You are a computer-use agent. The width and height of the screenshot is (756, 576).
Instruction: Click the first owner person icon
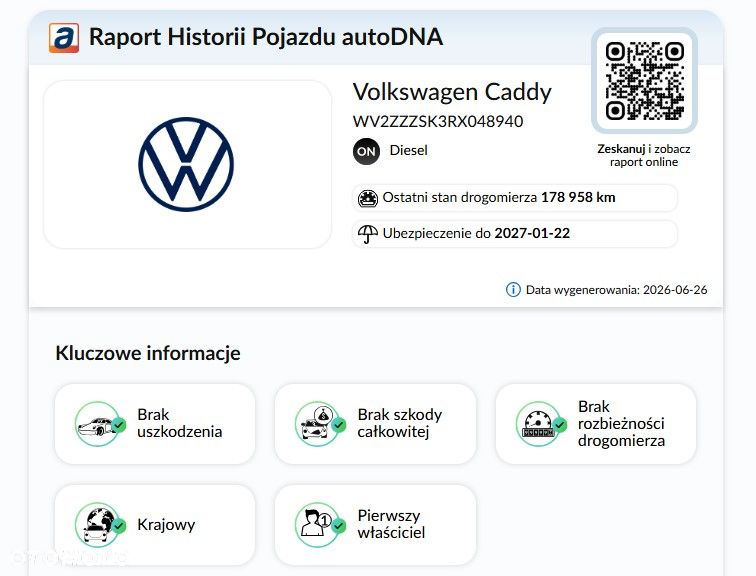tap(320, 525)
